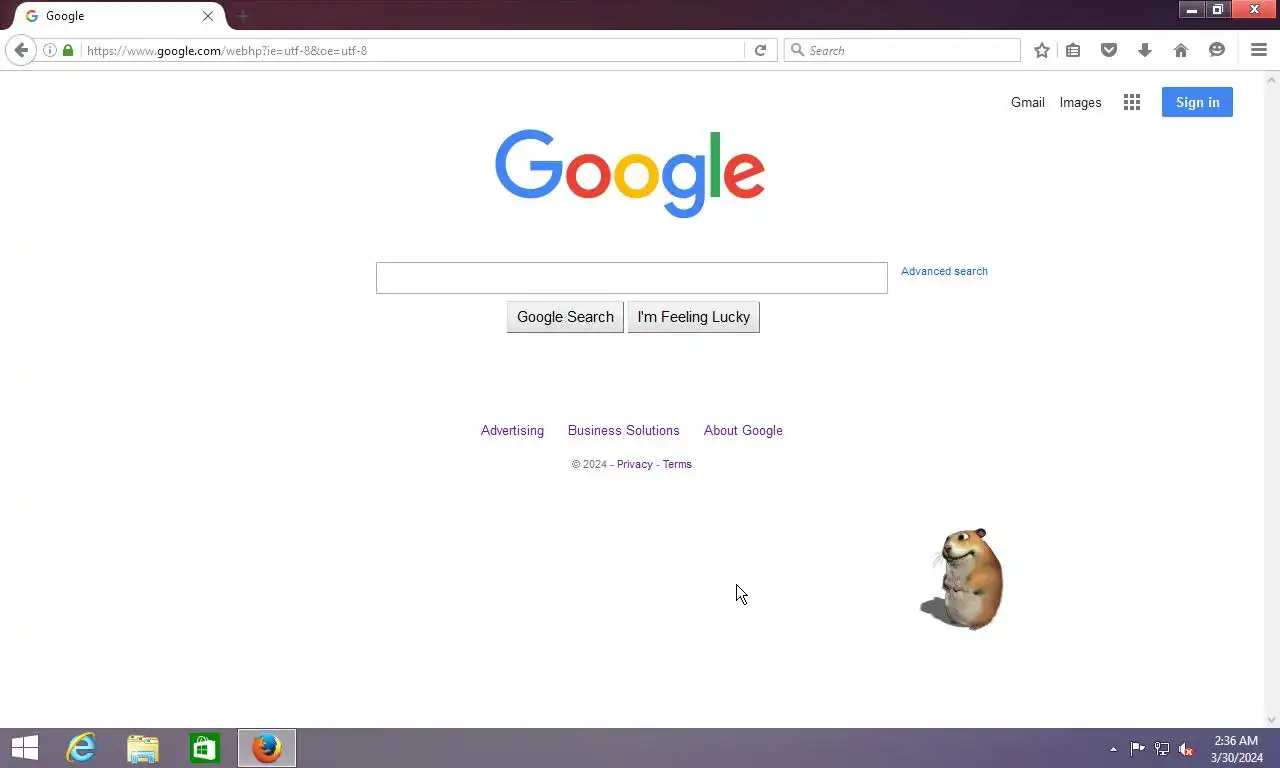1280x768 pixels.
Task: Open Google Images link
Action: click(x=1080, y=102)
